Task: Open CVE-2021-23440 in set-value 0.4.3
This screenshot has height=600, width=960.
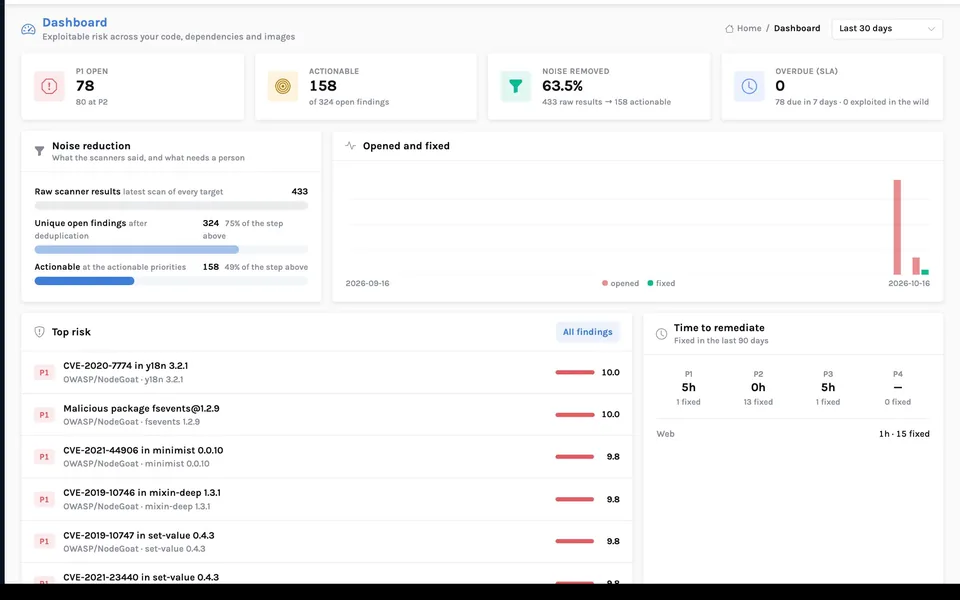Action: click(141, 577)
